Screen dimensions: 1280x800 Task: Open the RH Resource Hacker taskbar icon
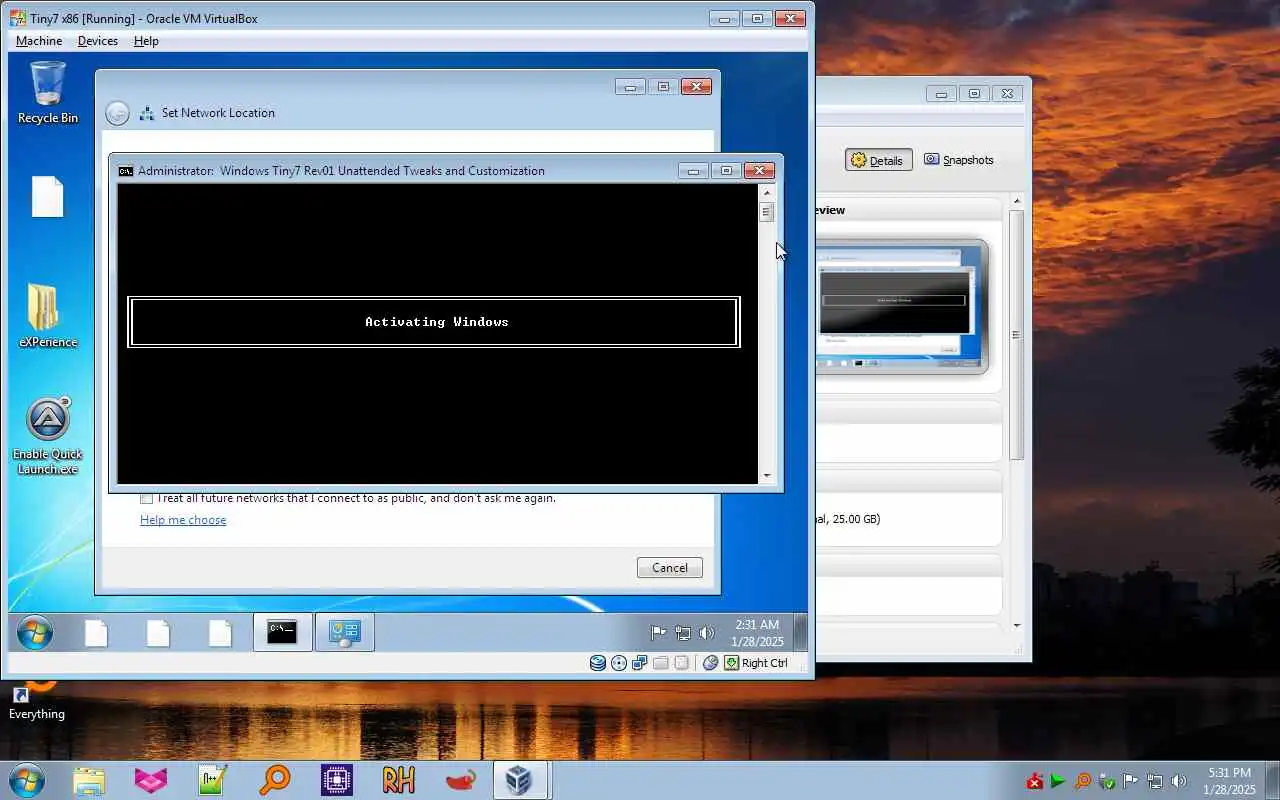click(399, 780)
